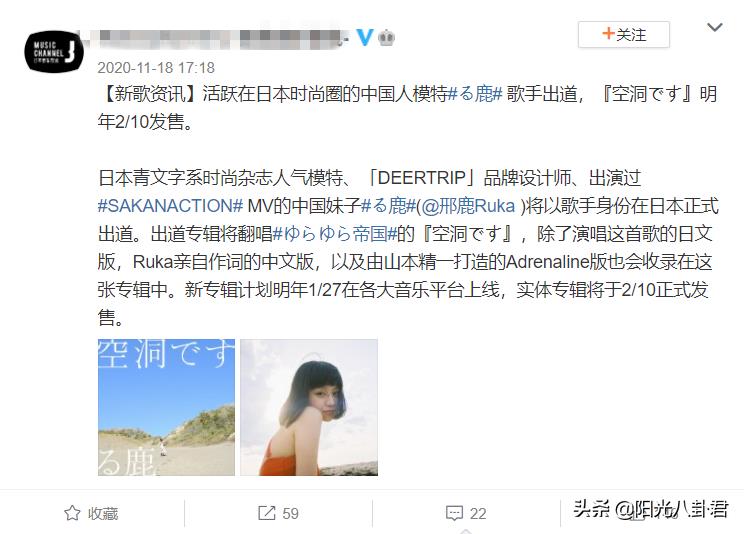Click the 收藏 favorite label
The width and height of the screenshot is (744, 534).
point(103,513)
